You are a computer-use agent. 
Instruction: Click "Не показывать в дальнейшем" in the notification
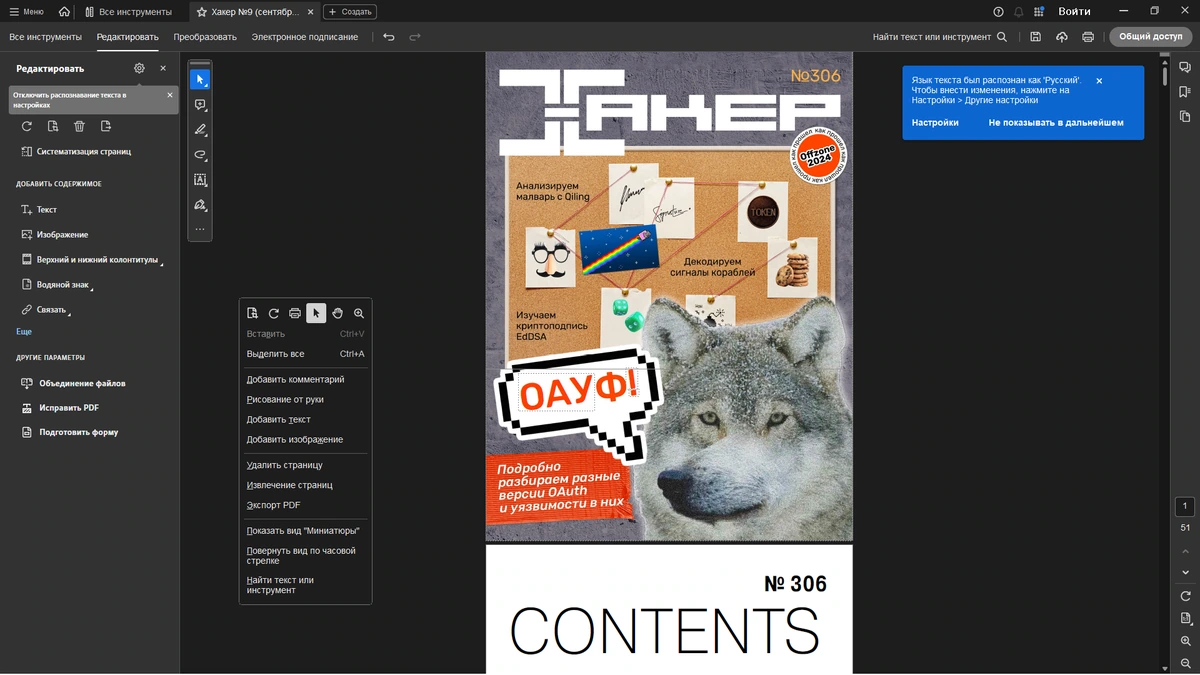1056,122
